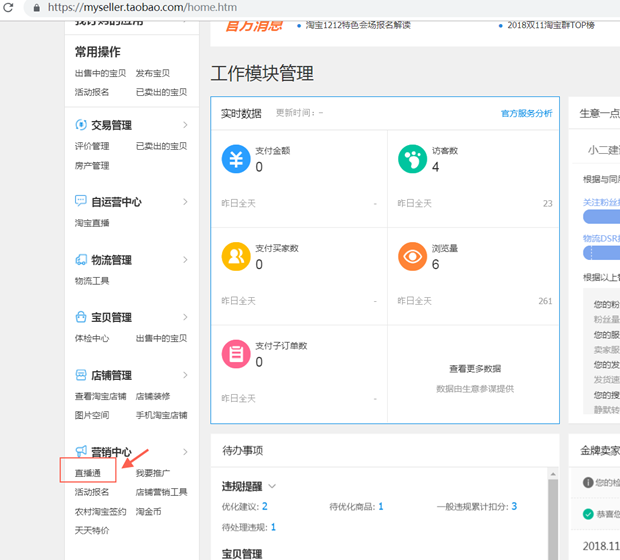The height and width of the screenshot is (560, 620).
Task: Click 查看更多数据 button
Action: pos(475,369)
